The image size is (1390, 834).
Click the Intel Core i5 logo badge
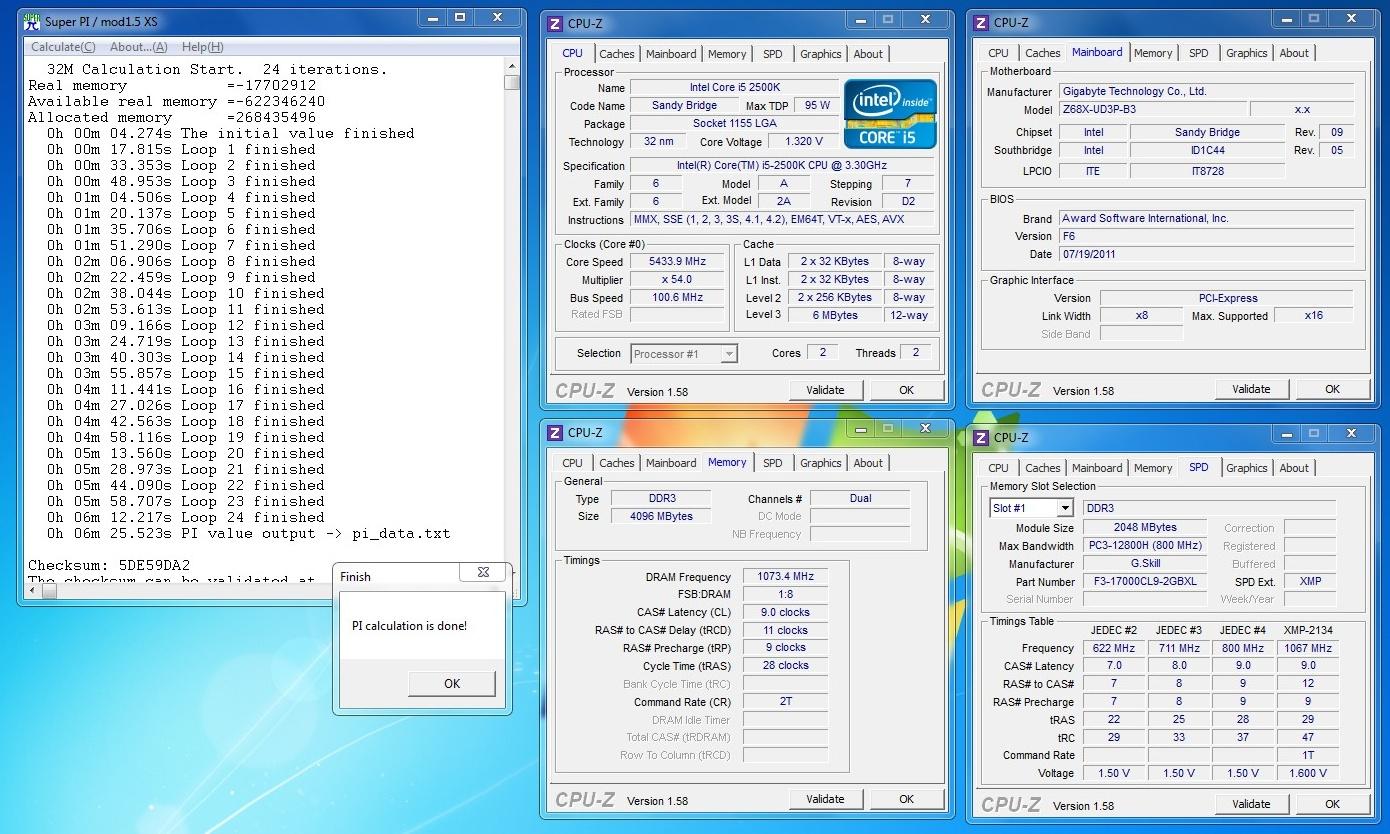pos(890,113)
